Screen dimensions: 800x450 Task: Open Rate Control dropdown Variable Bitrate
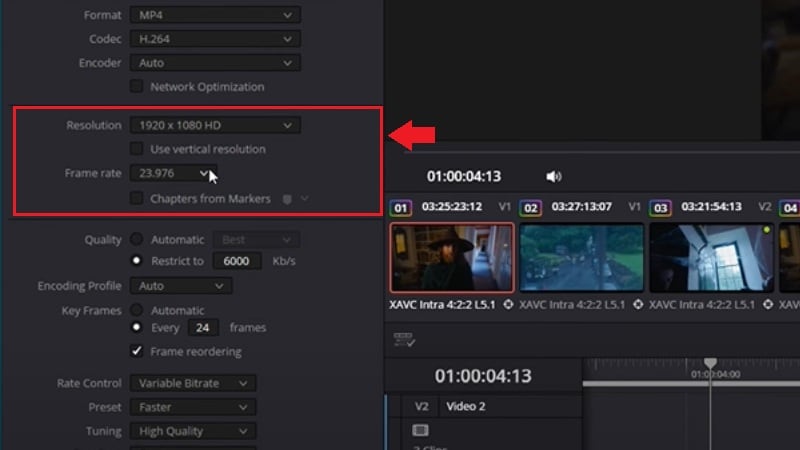coord(193,383)
